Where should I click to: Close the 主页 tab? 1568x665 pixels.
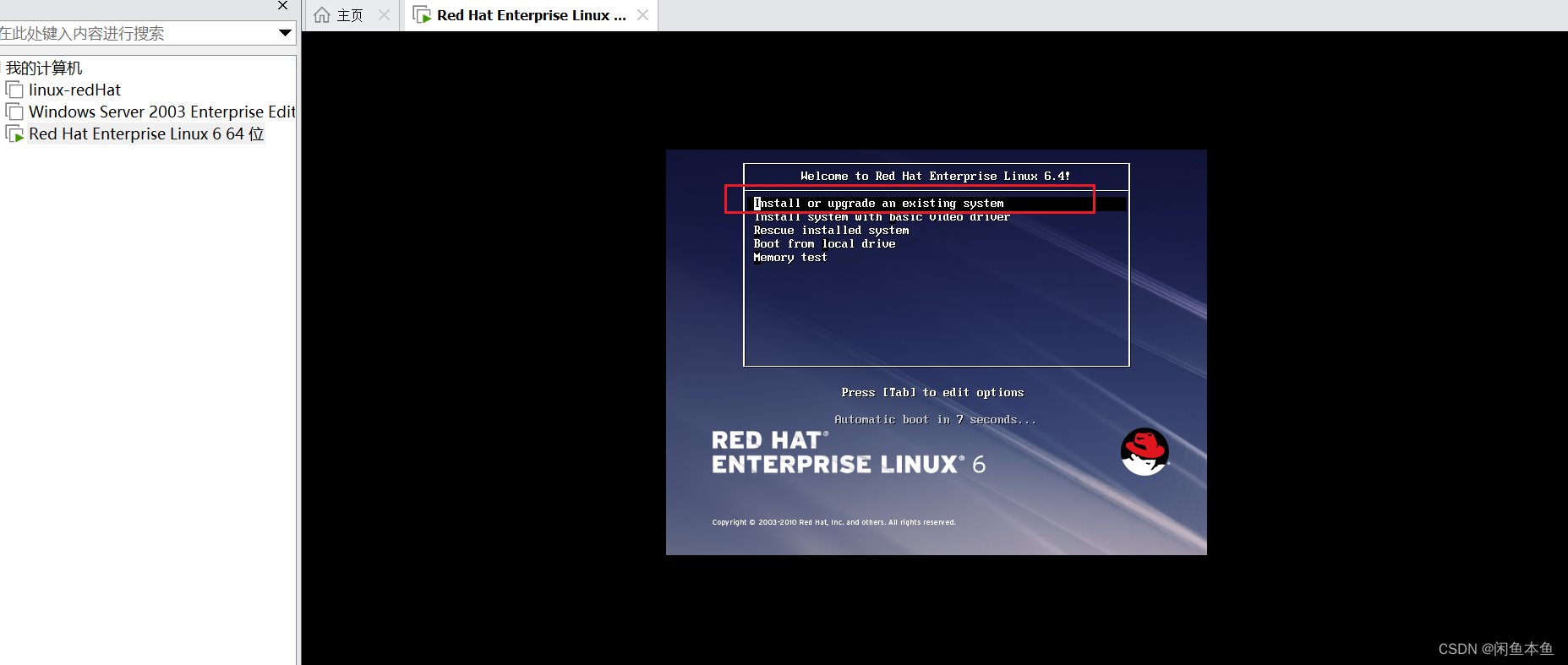(385, 15)
